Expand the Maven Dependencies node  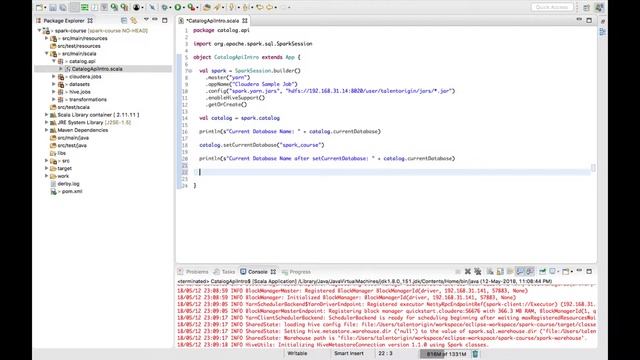pos(47,130)
